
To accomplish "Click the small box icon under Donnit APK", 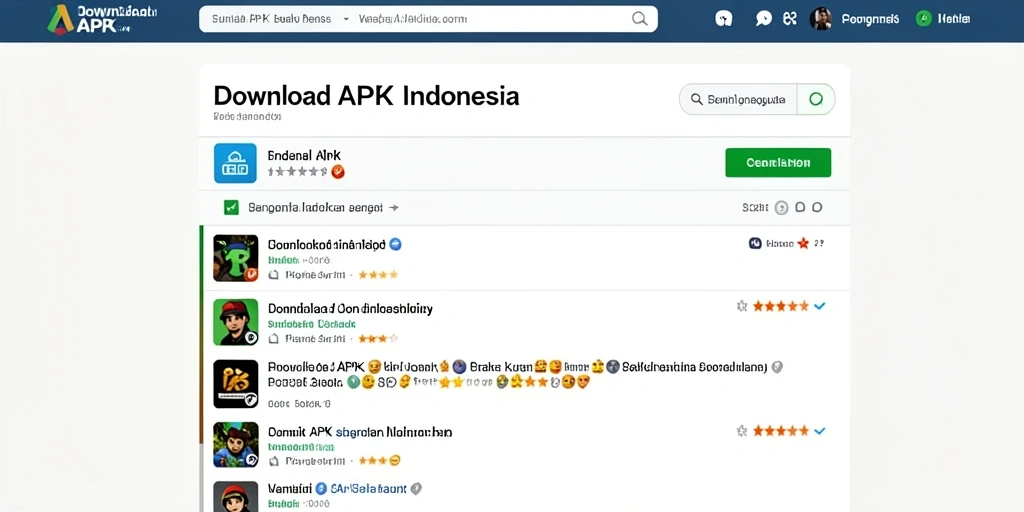I will [x=274, y=461].
